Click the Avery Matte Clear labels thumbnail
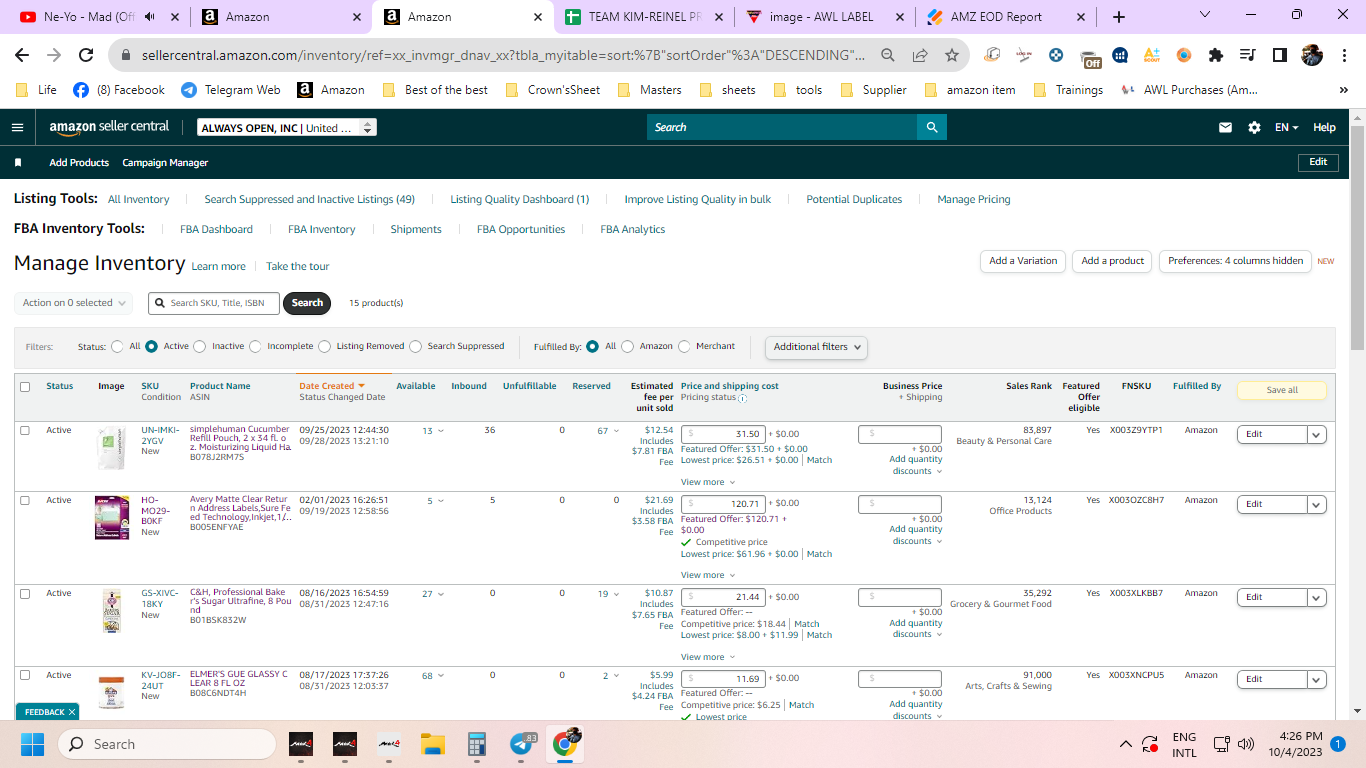This screenshot has width=1366, height=768. pyautogui.click(x=112, y=517)
